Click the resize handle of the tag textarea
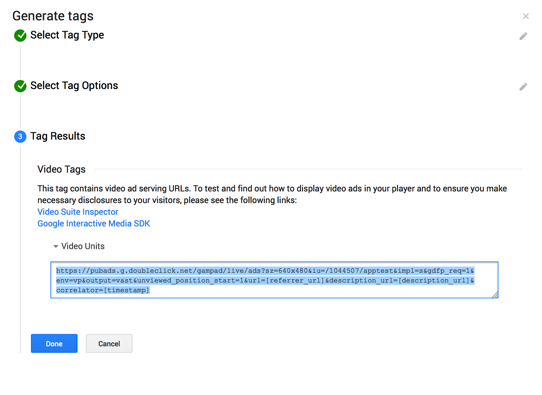Viewport: 542px width, 395px height. (495, 294)
